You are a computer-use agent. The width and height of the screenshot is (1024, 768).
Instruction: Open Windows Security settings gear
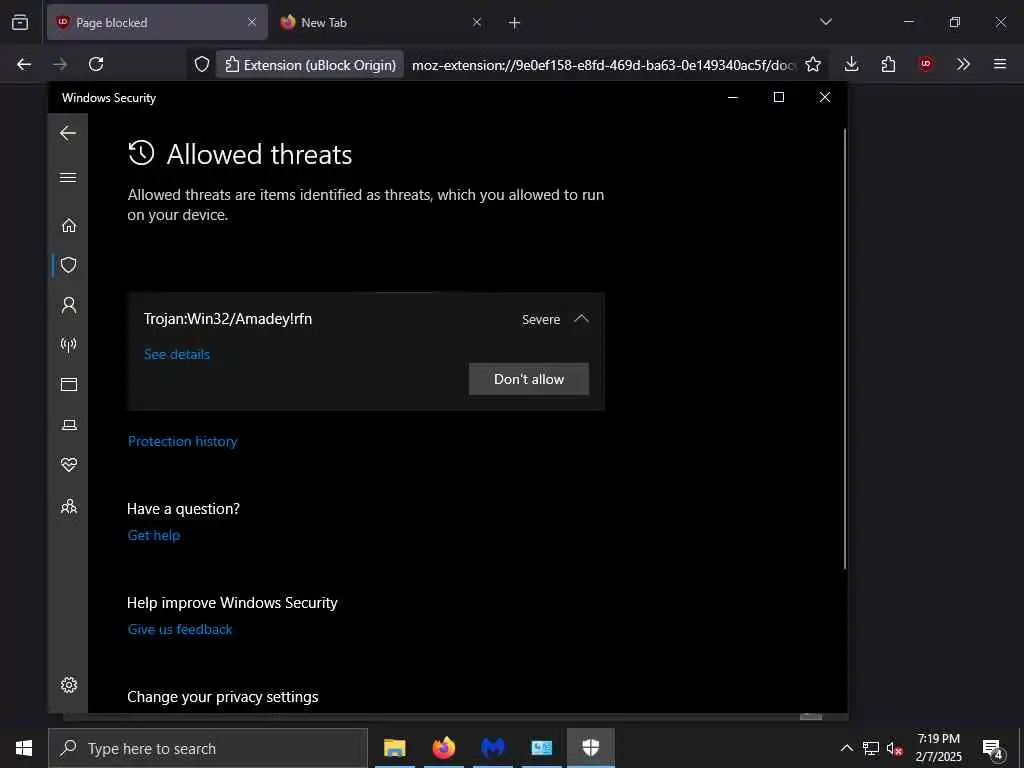pyautogui.click(x=69, y=684)
